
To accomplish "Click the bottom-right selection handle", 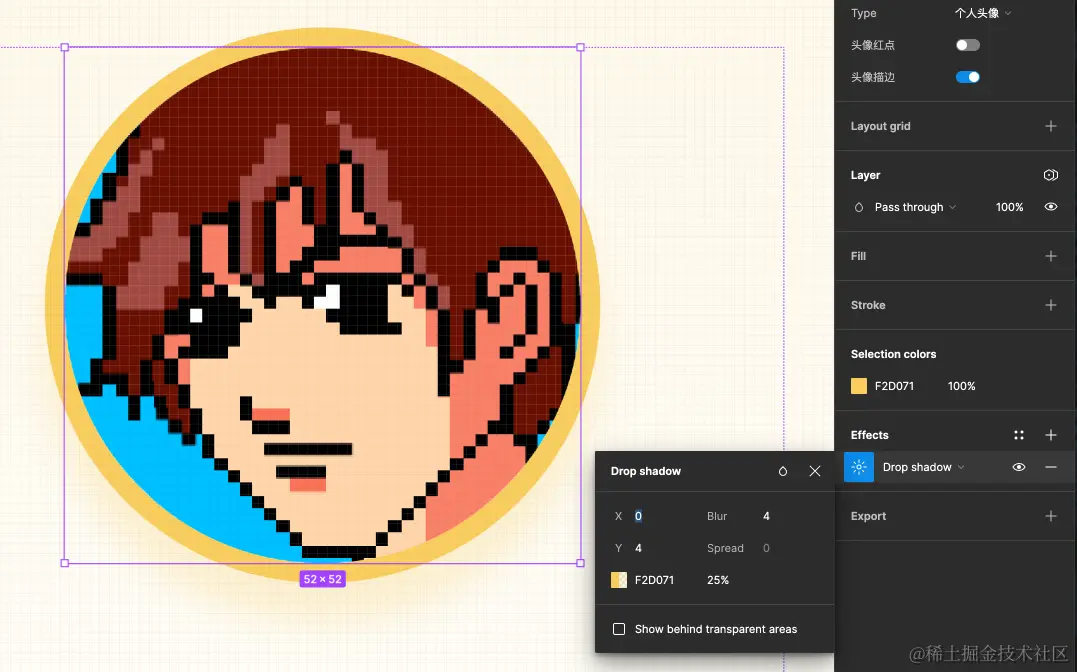I will coord(580,563).
